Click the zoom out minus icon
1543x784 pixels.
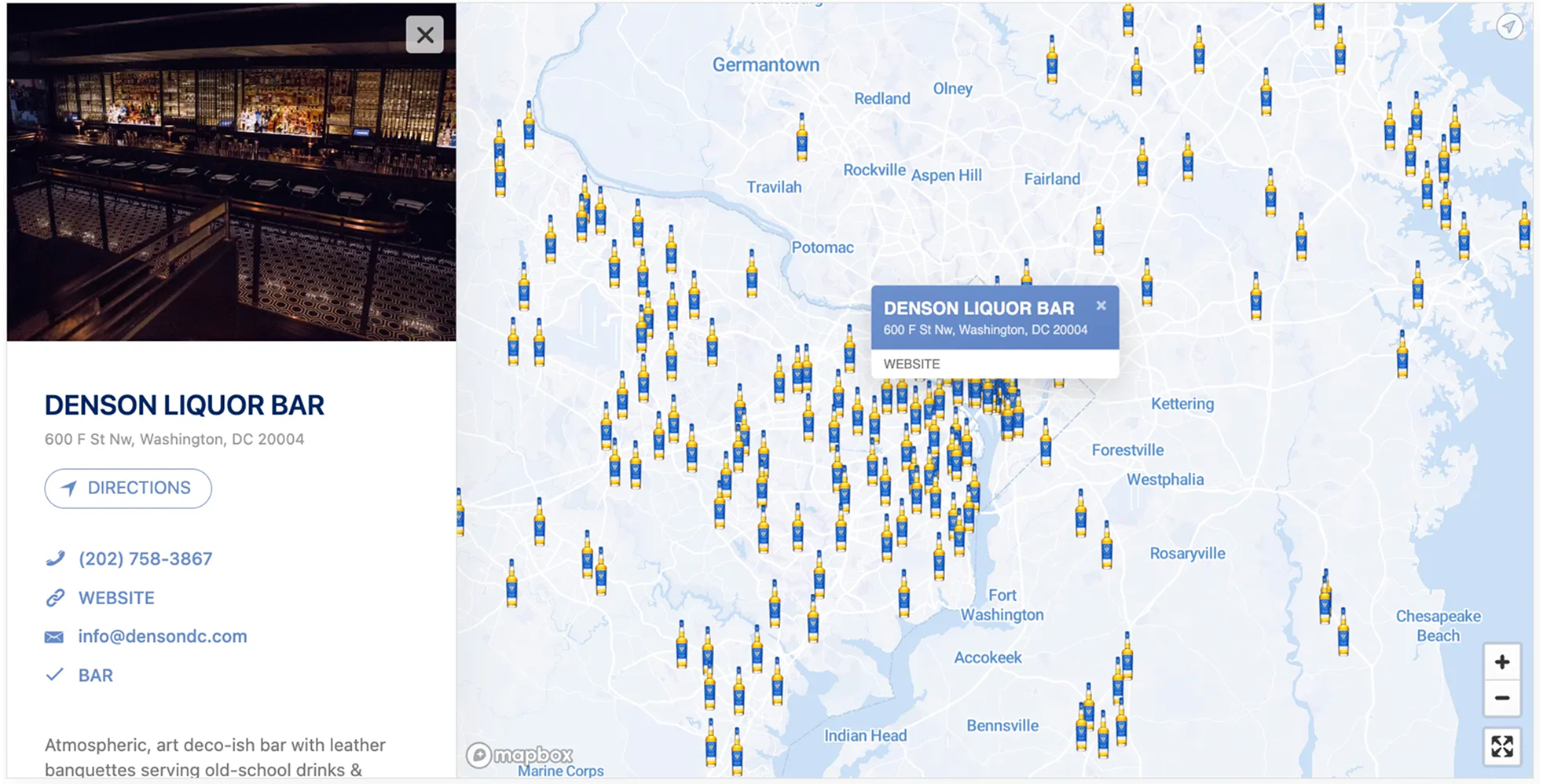(1503, 698)
